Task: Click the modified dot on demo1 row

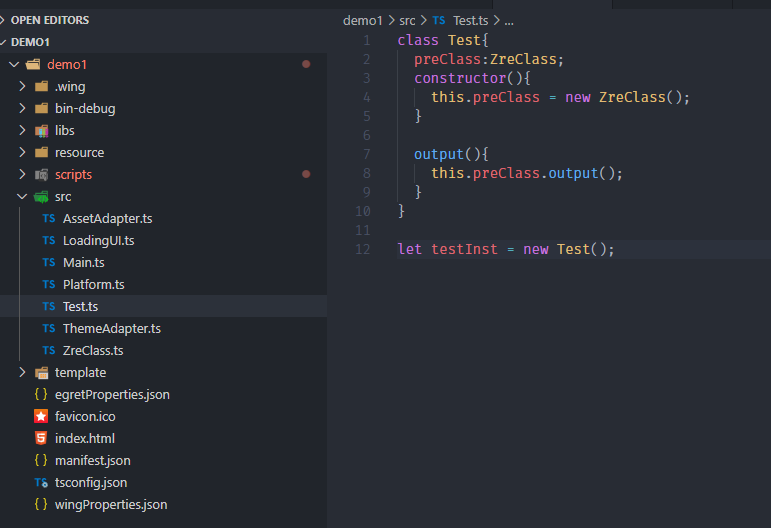Action: click(306, 64)
